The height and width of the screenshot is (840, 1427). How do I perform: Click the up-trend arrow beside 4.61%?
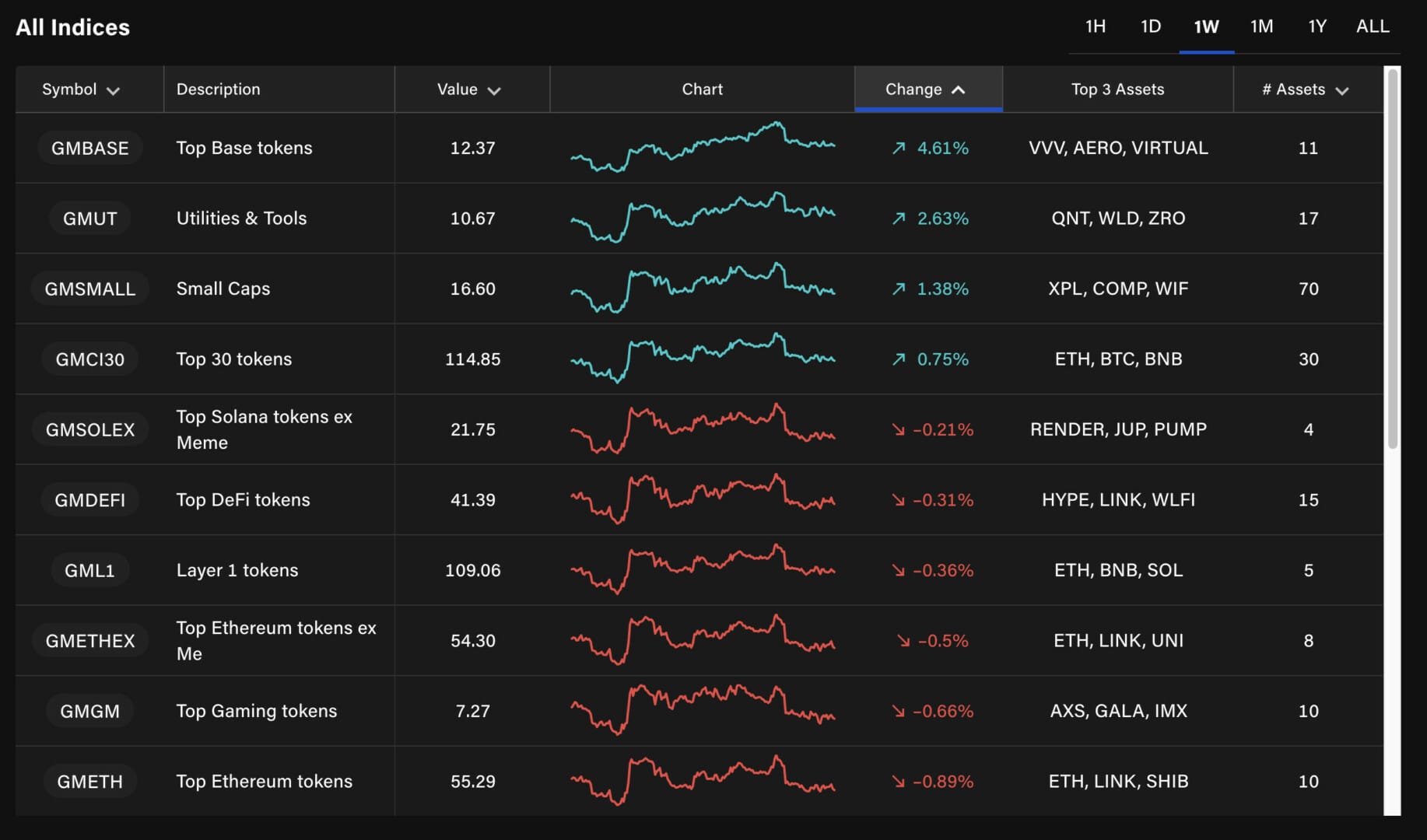899,148
